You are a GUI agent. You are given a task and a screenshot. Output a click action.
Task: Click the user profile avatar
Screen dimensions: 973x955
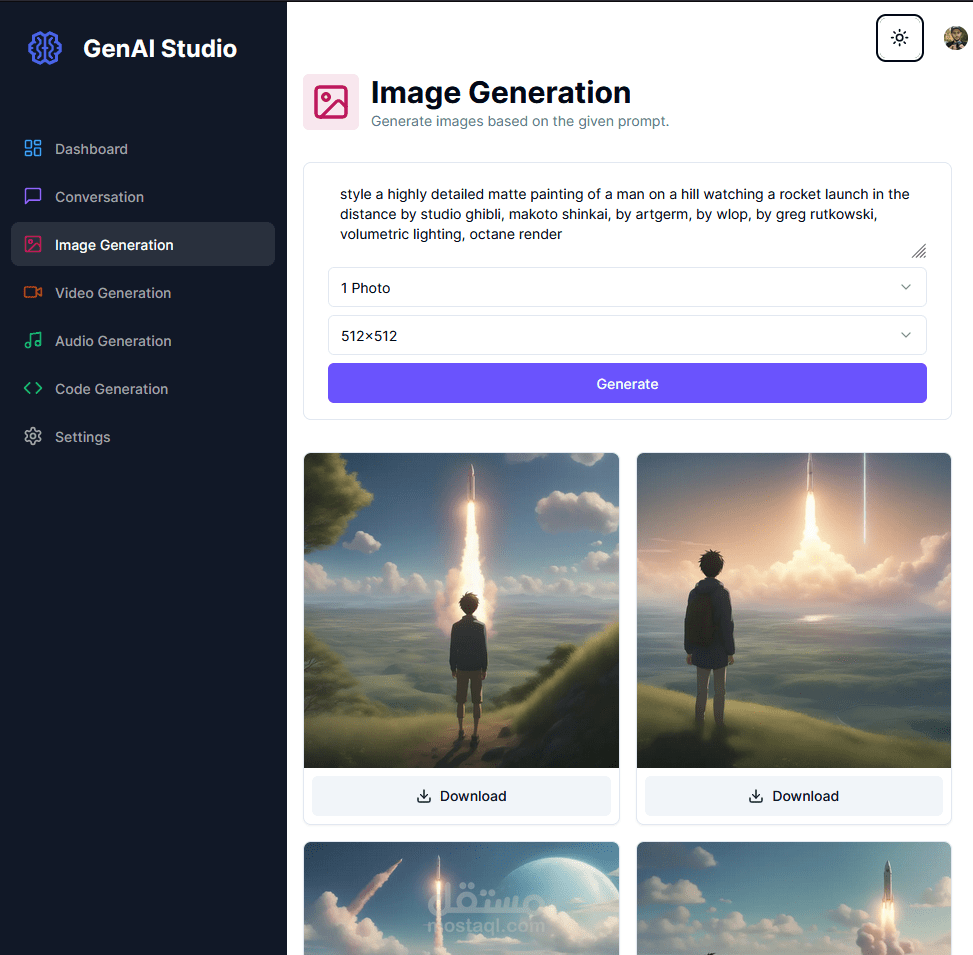click(956, 38)
